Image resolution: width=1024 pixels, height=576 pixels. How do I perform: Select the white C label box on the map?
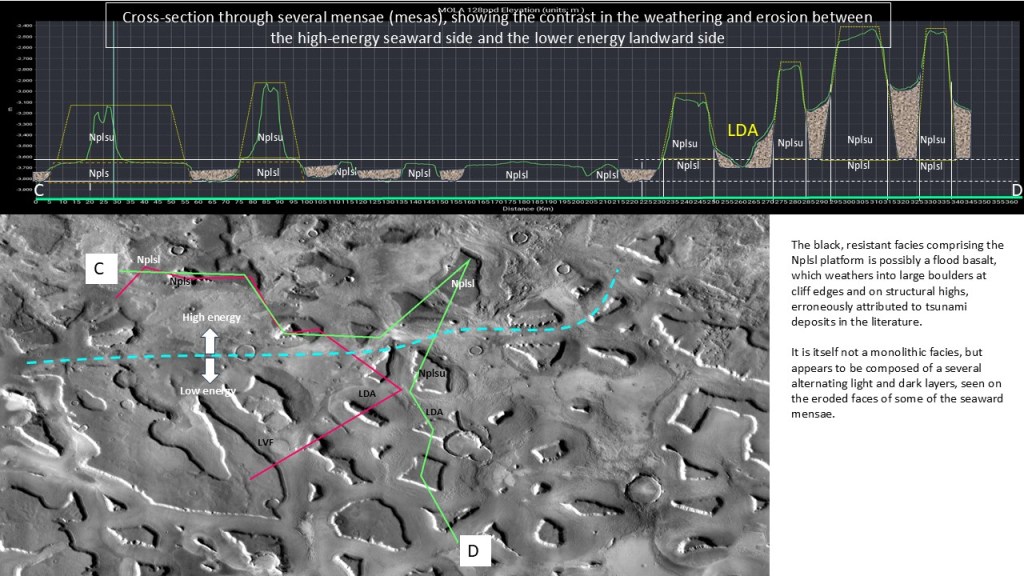click(99, 267)
